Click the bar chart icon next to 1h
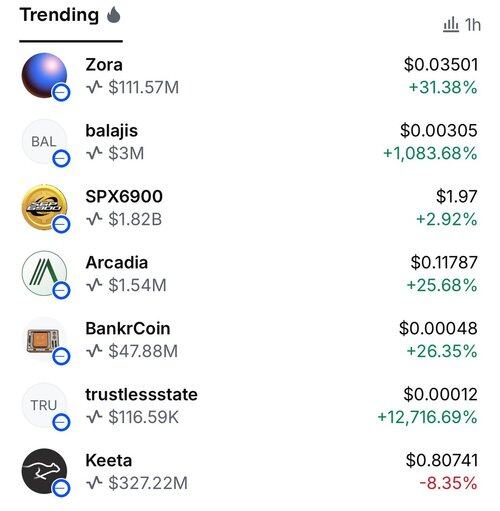 (451, 25)
